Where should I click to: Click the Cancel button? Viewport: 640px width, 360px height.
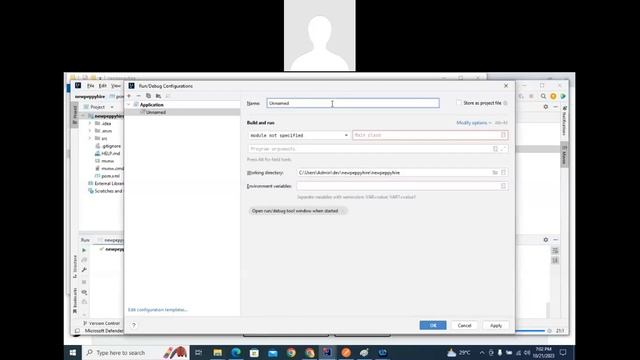click(x=464, y=325)
